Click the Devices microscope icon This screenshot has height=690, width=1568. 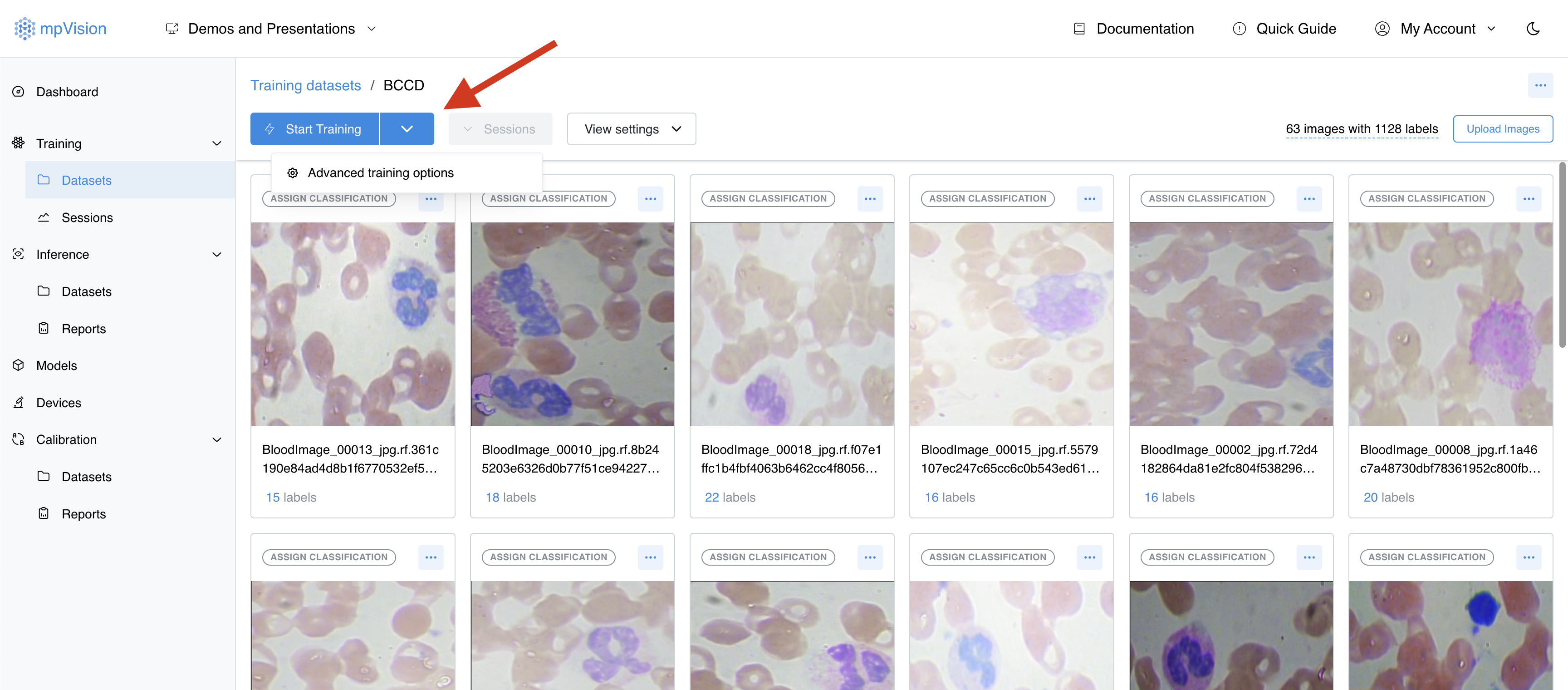point(18,403)
